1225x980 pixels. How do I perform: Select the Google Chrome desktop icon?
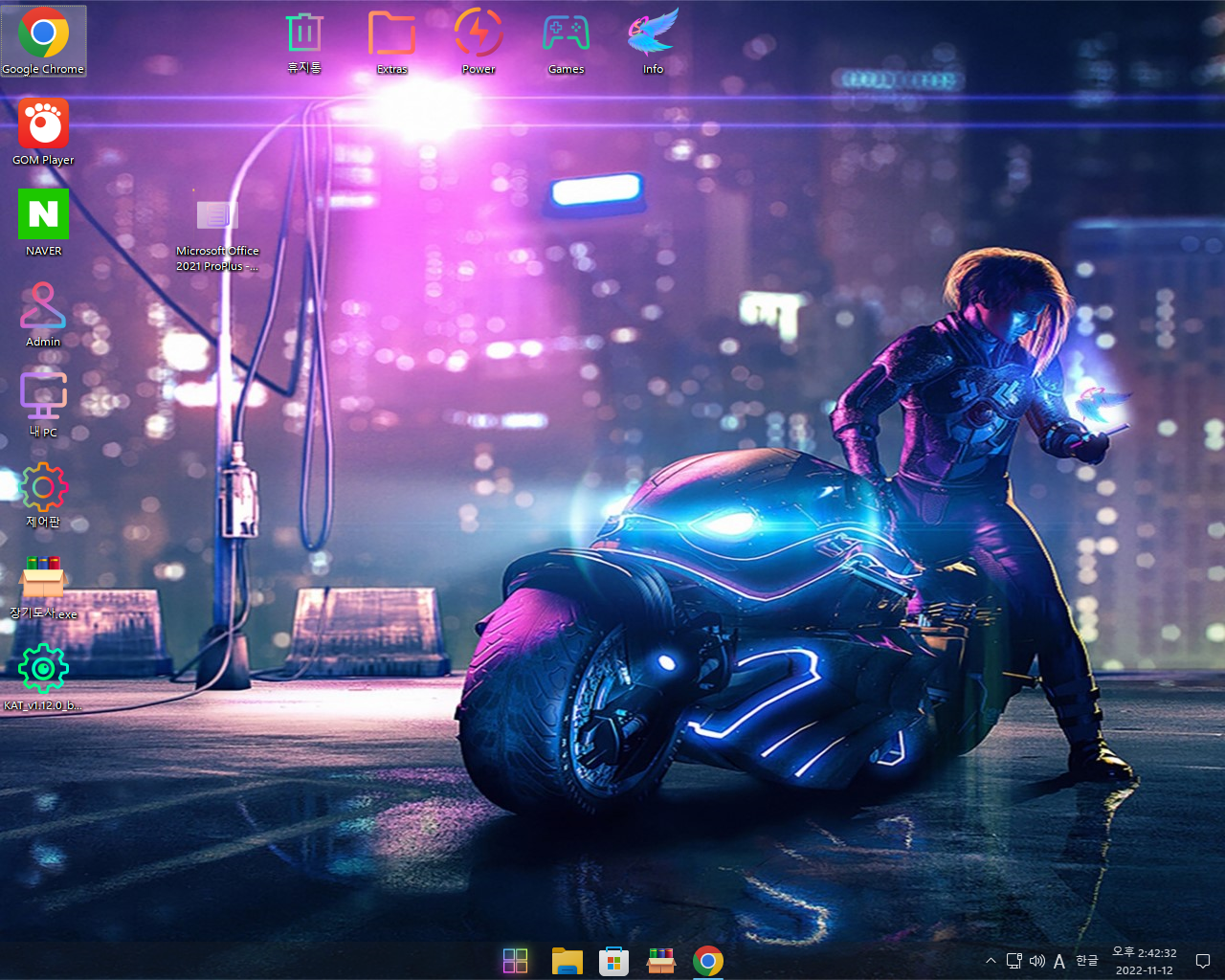43,41
